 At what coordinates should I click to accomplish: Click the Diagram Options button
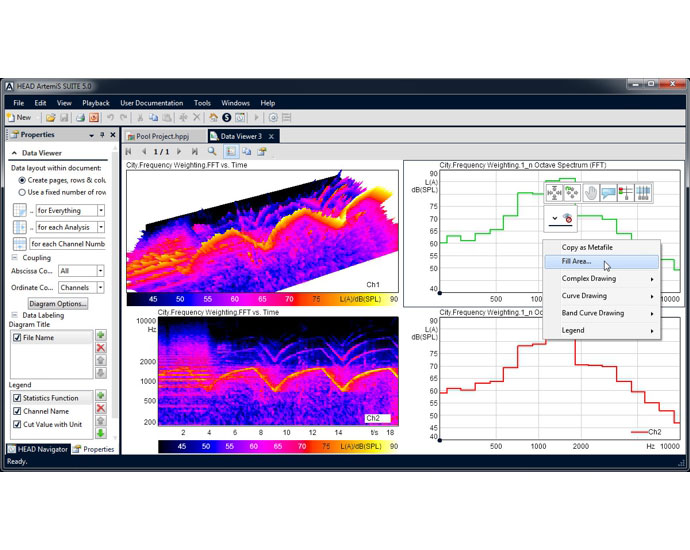(58, 304)
